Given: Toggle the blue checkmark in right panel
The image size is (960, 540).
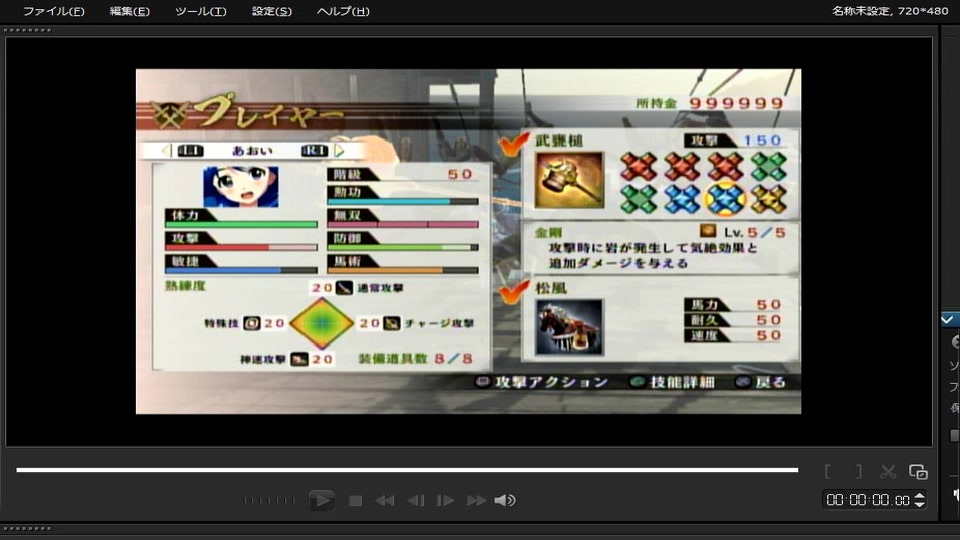Looking at the screenshot, I should (947, 319).
